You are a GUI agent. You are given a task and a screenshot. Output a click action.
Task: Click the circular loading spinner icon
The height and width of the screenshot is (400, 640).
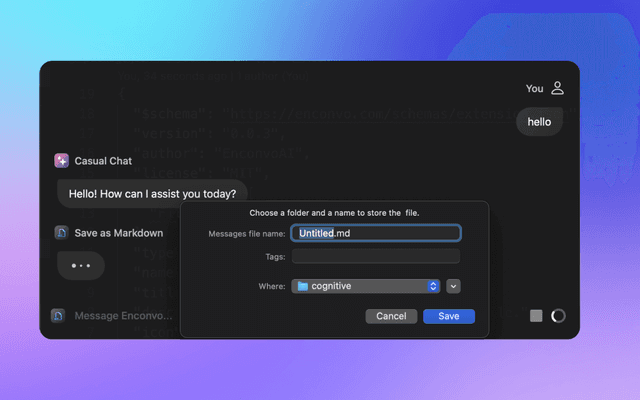coord(558,316)
